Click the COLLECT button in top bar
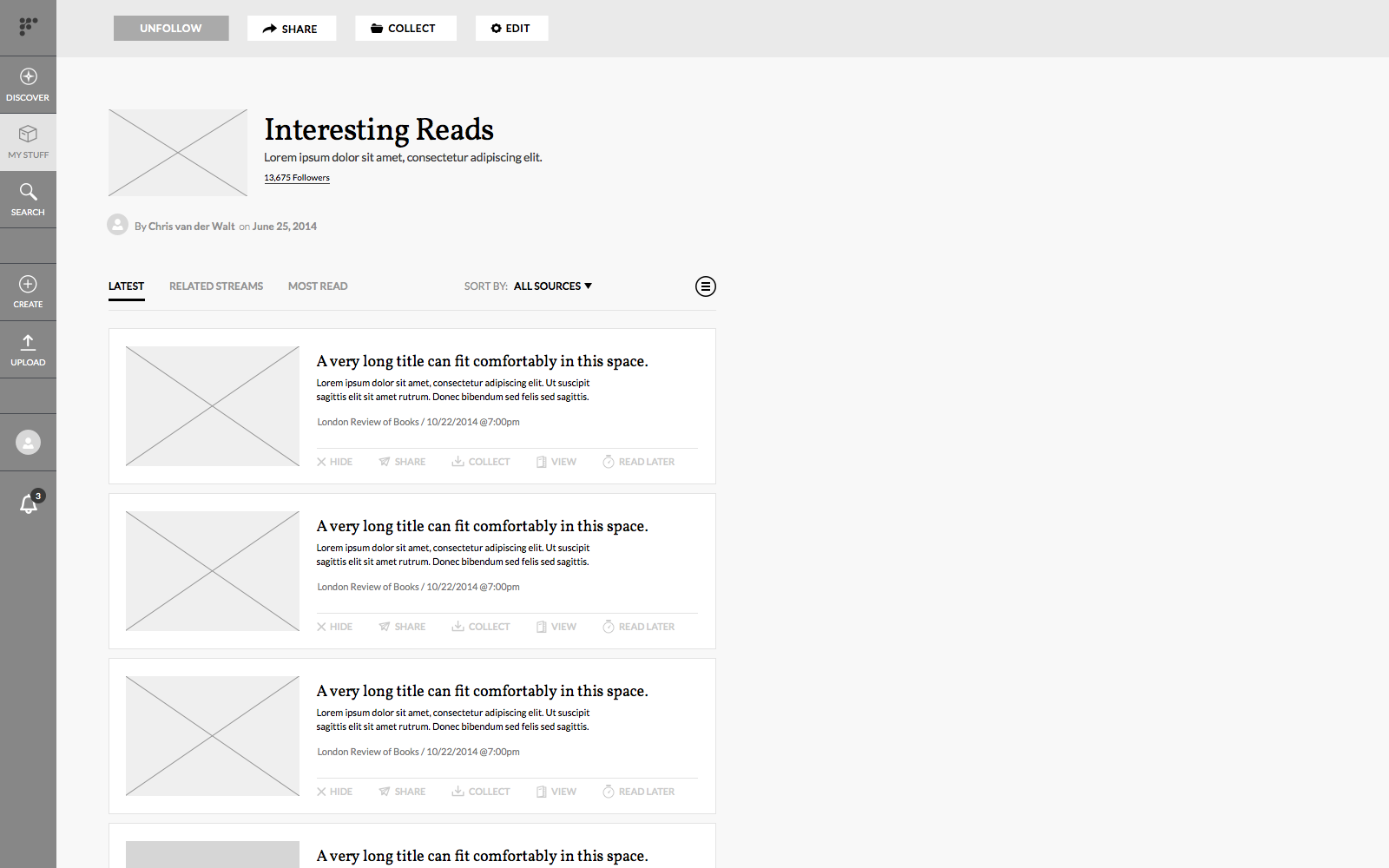 pos(405,28)
